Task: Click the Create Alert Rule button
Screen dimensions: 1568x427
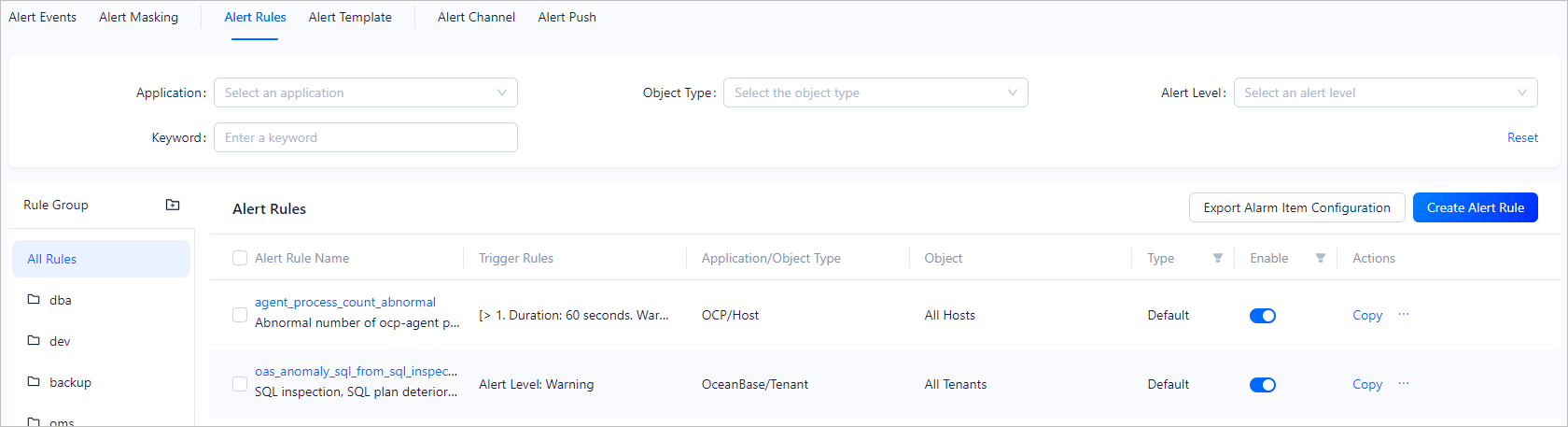Action: click(x=1475, y=207)
